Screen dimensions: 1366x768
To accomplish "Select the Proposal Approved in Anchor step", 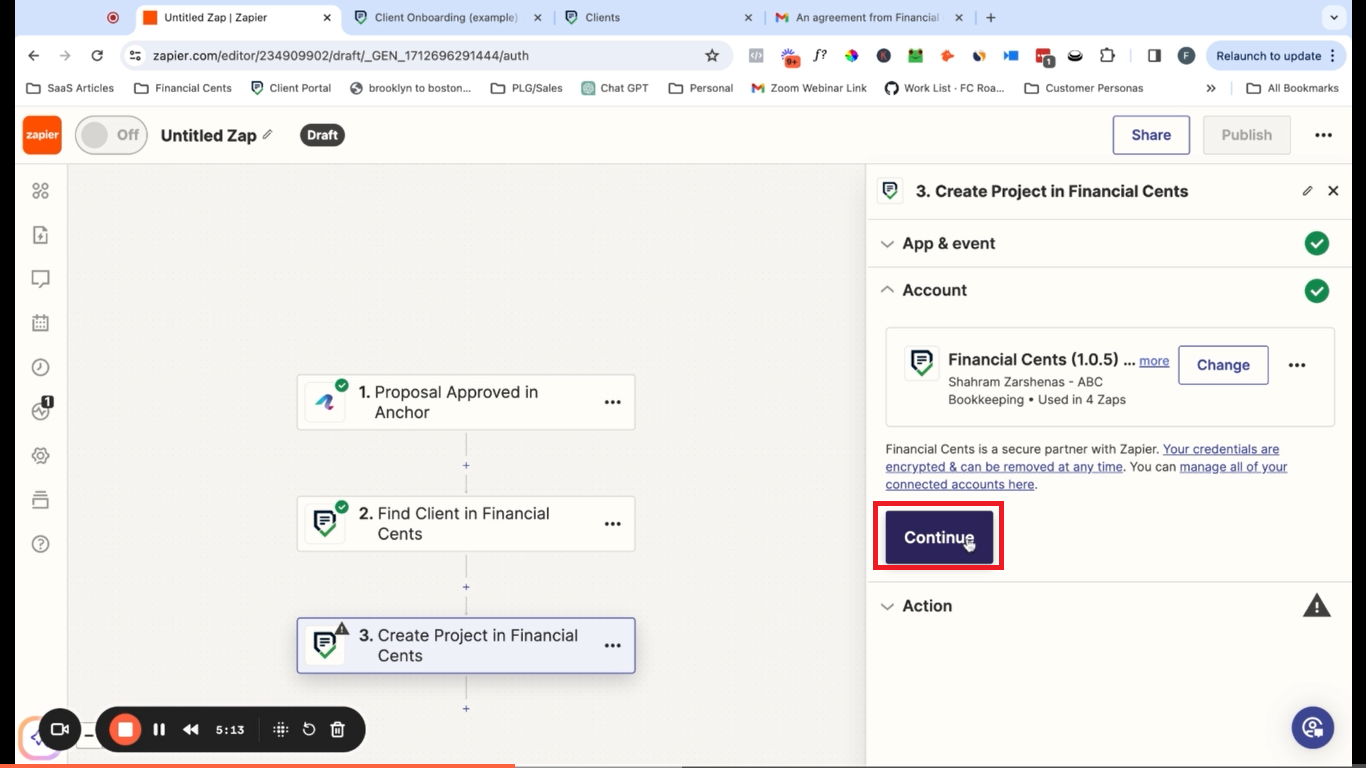I will click(466, 402).
